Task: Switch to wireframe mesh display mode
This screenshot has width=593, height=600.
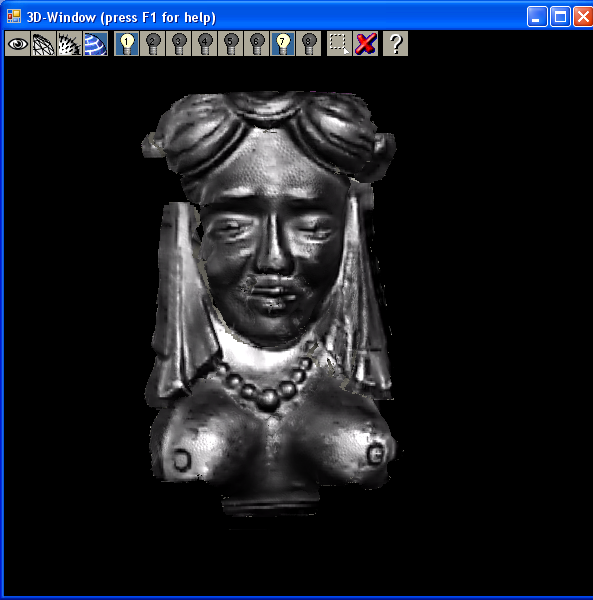Action: [x=43, y=44]
